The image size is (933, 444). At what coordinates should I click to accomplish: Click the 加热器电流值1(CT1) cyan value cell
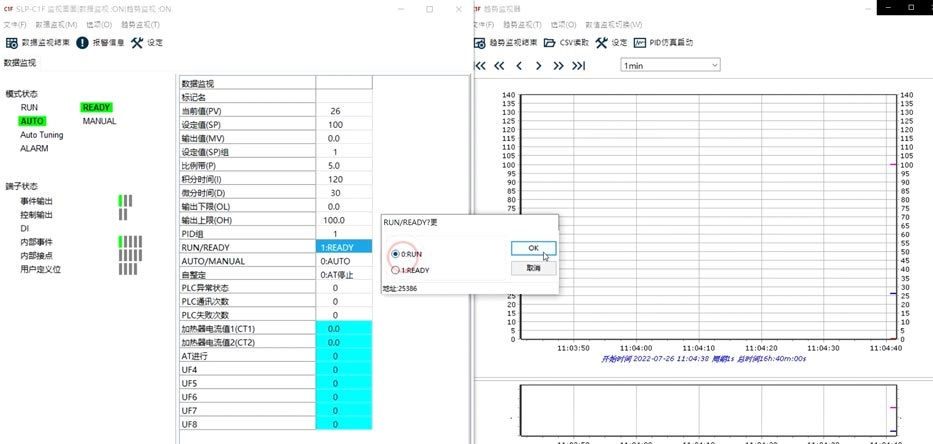344,328
